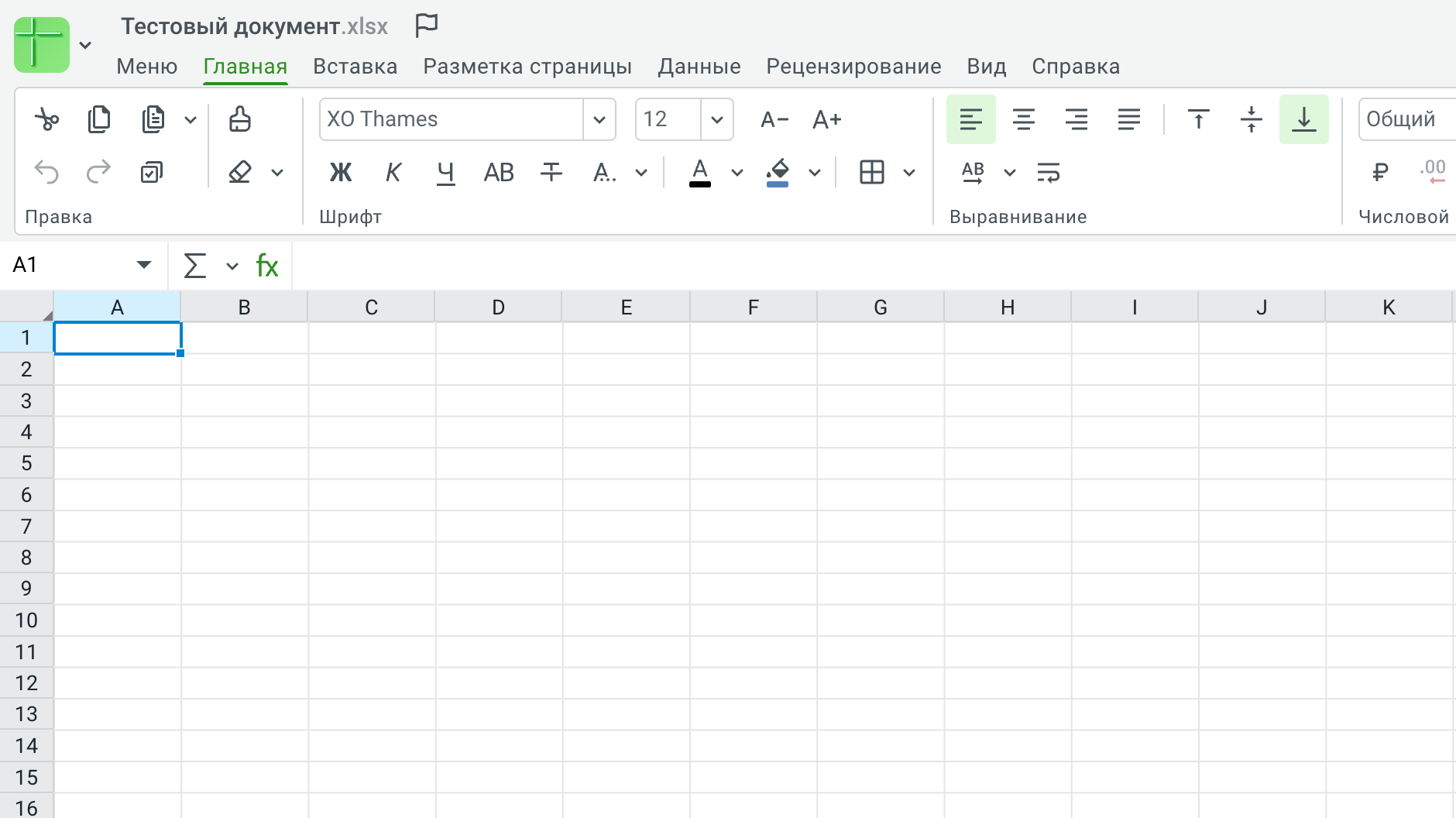1456x818 pixels.
Task: Click the wrap text icon
Action: (1049, 172)
